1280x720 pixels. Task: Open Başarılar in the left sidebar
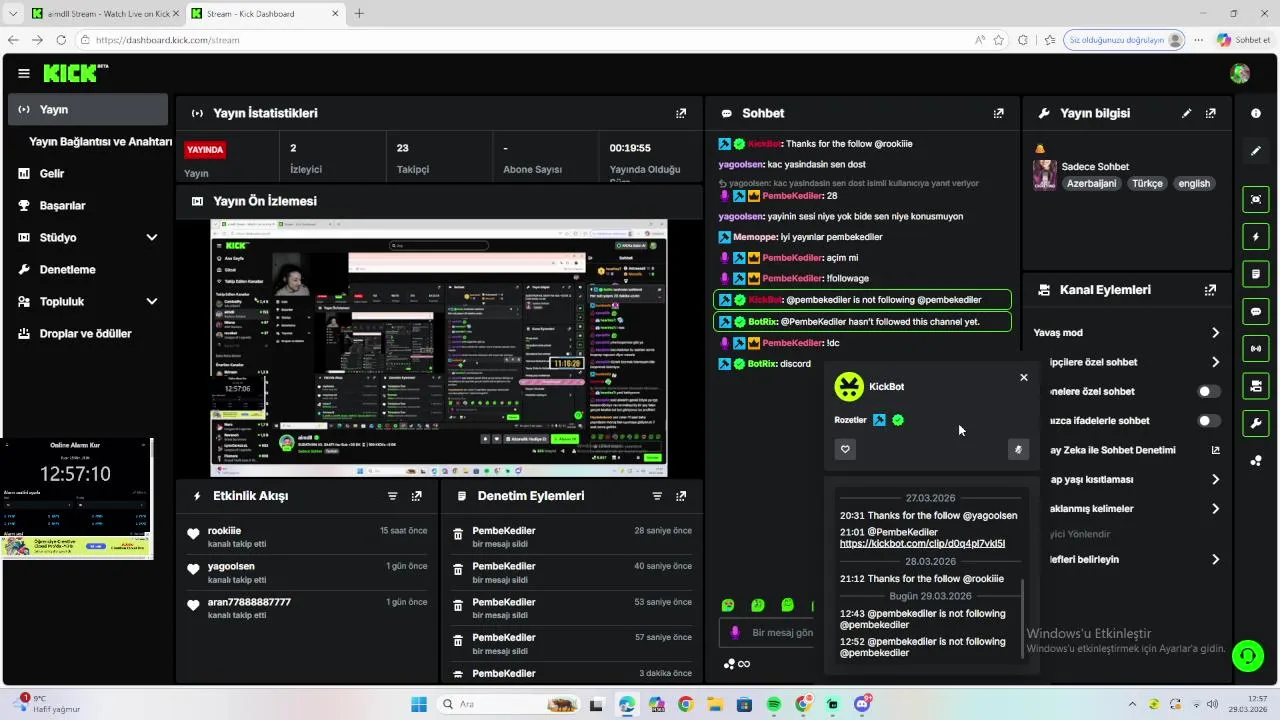88,206
